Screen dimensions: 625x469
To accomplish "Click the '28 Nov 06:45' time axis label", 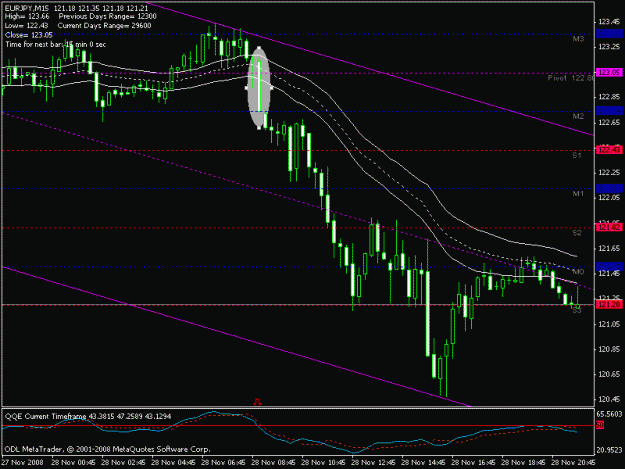I will click(x=223, y=463).
